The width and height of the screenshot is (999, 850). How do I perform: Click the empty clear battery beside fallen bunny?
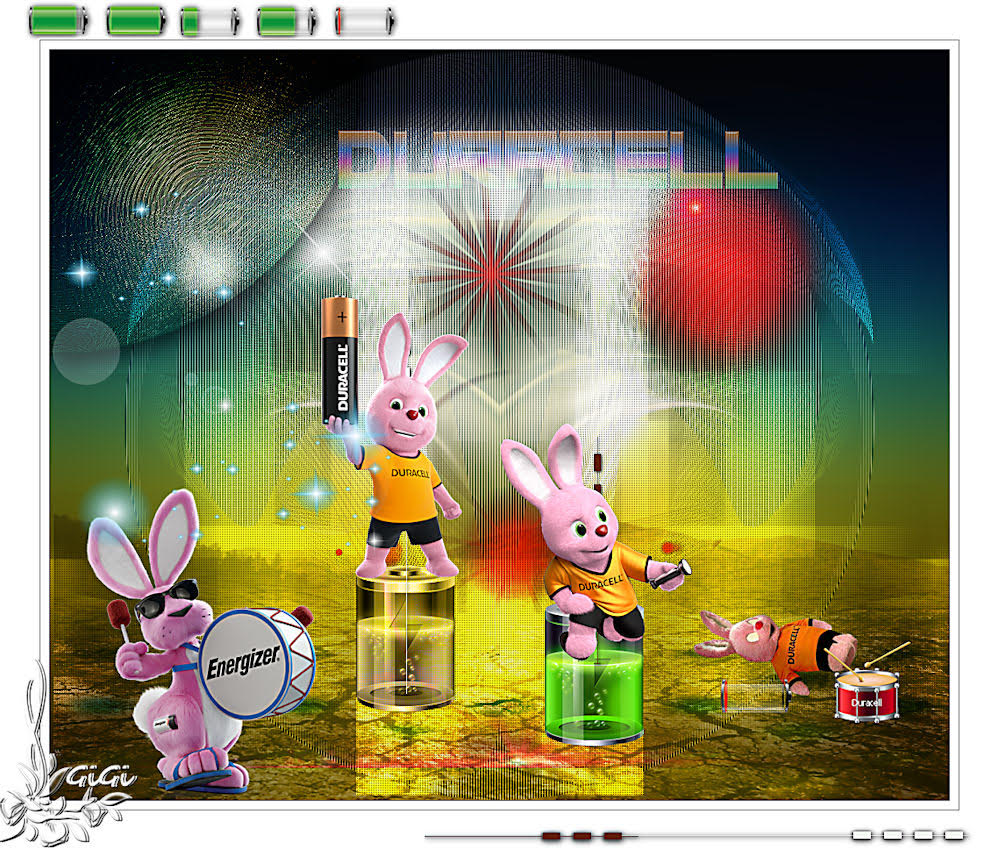click(x=755, y=695)
